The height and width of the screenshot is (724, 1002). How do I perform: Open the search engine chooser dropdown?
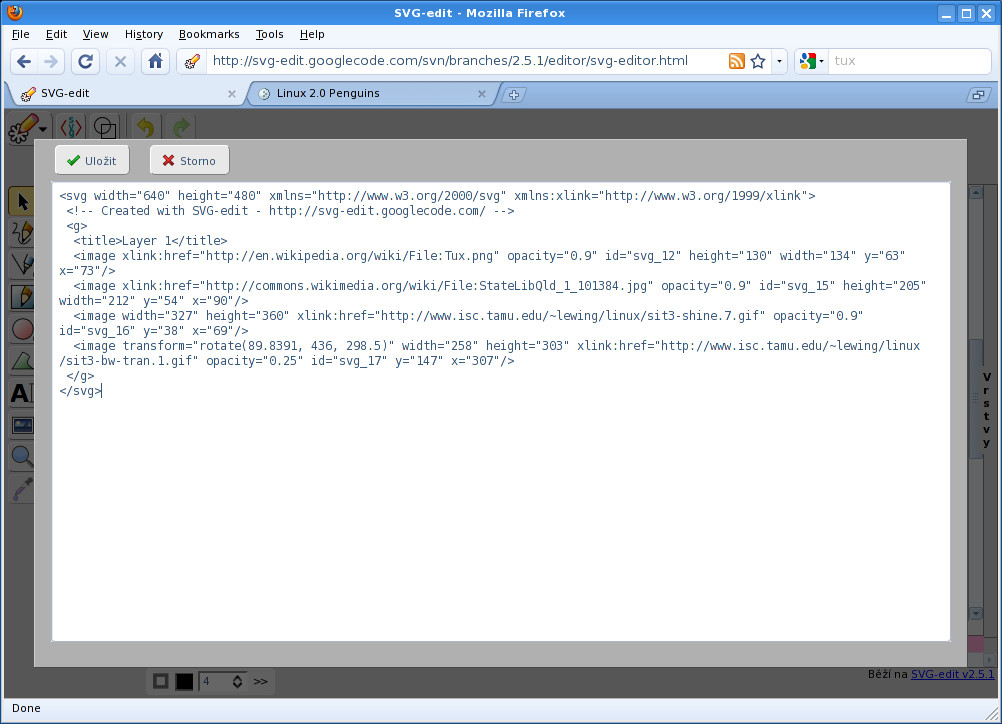[812, 61]
